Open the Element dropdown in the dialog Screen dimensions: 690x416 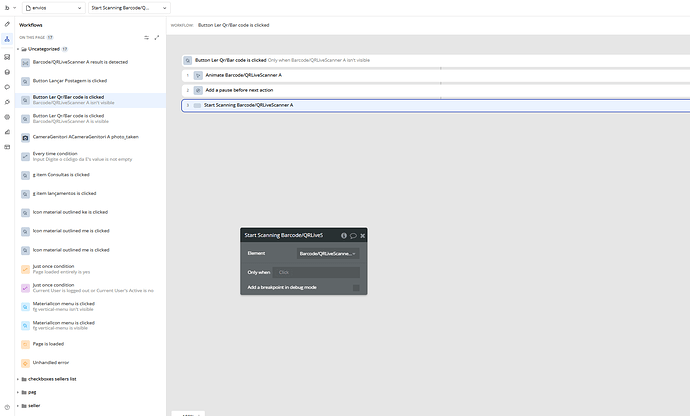tap(328, 254)
